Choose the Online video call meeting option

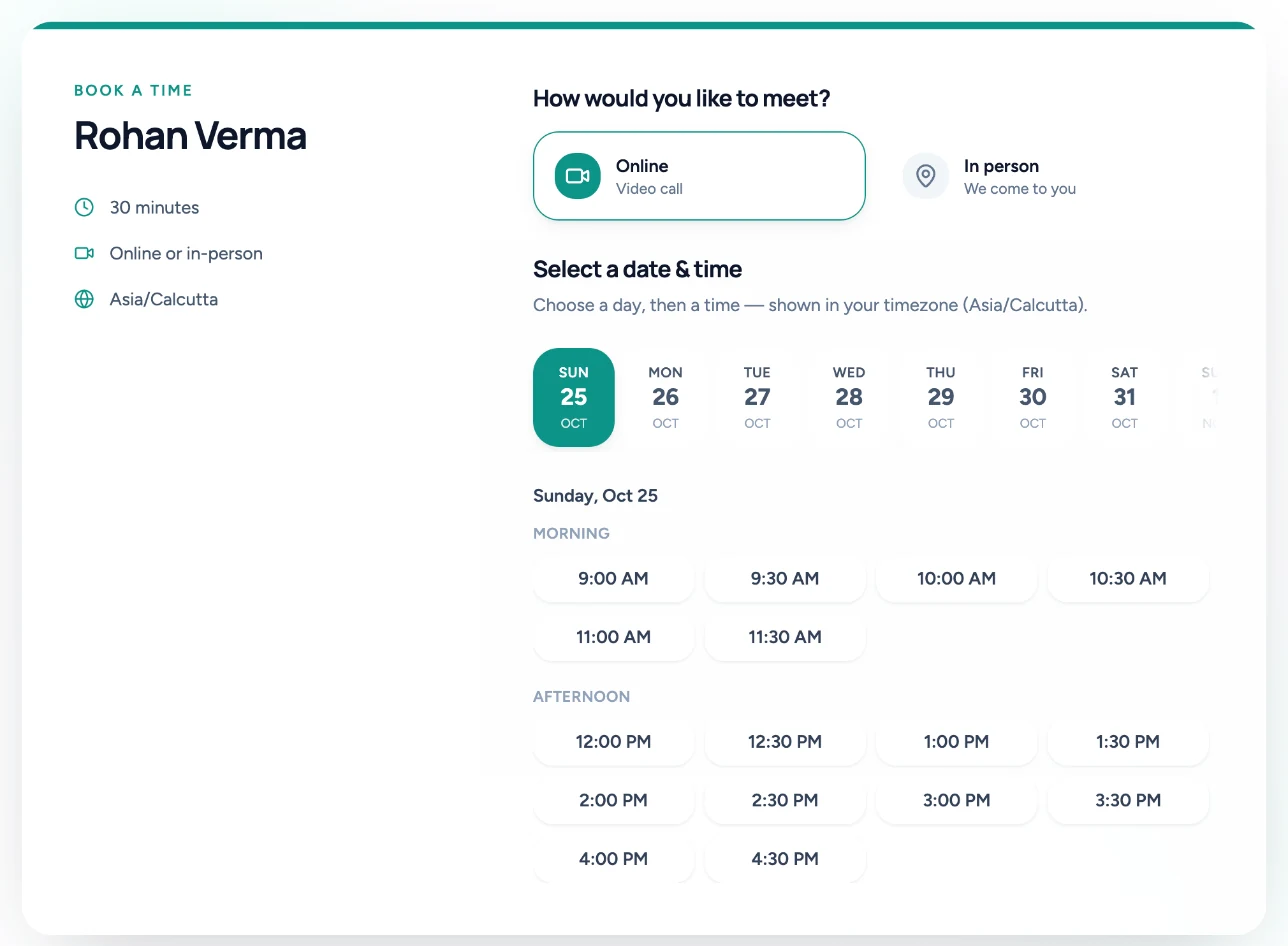tap(699, 176)
